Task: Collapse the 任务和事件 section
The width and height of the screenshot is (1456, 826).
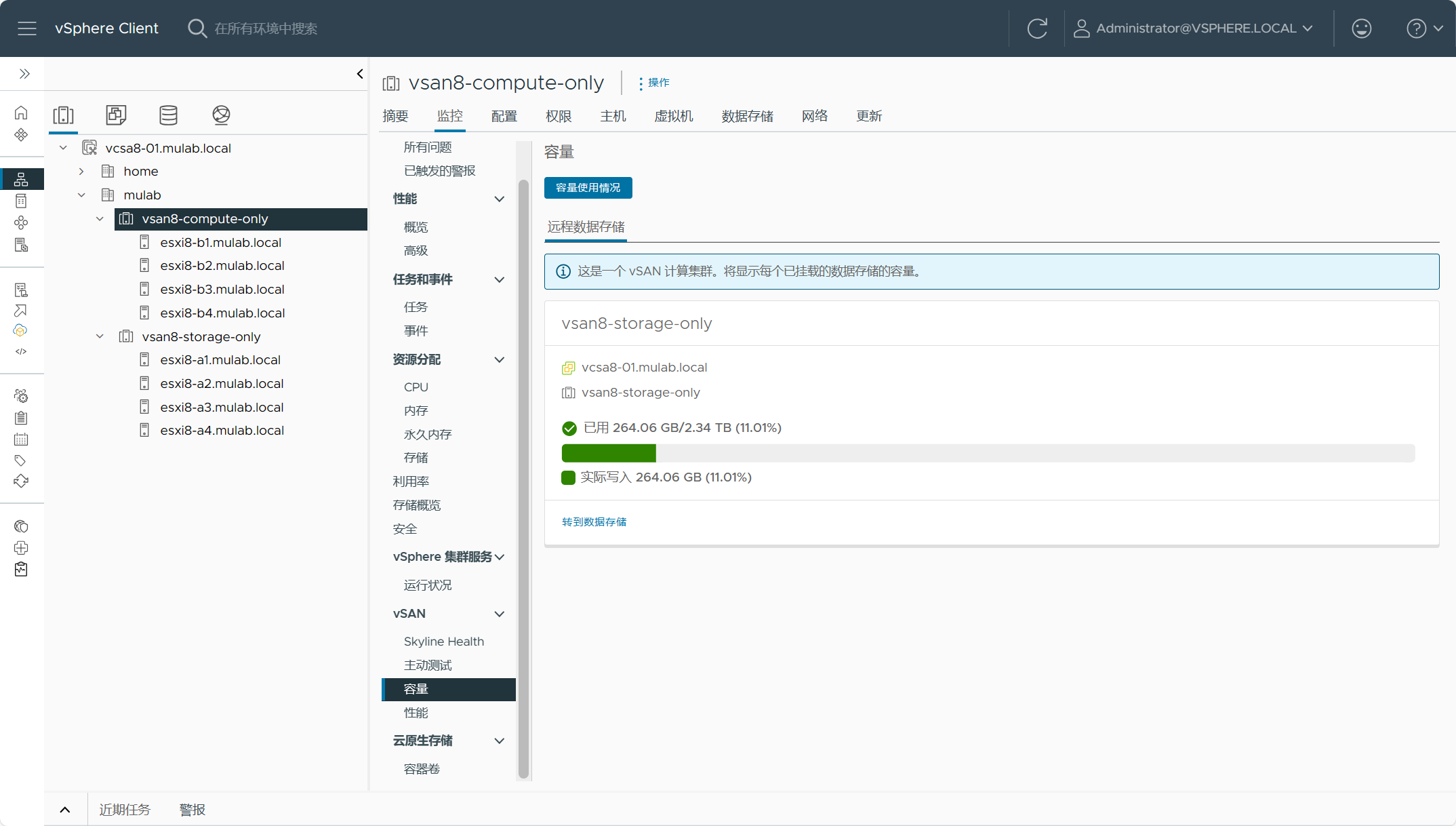Action: (x=500, y=279)
